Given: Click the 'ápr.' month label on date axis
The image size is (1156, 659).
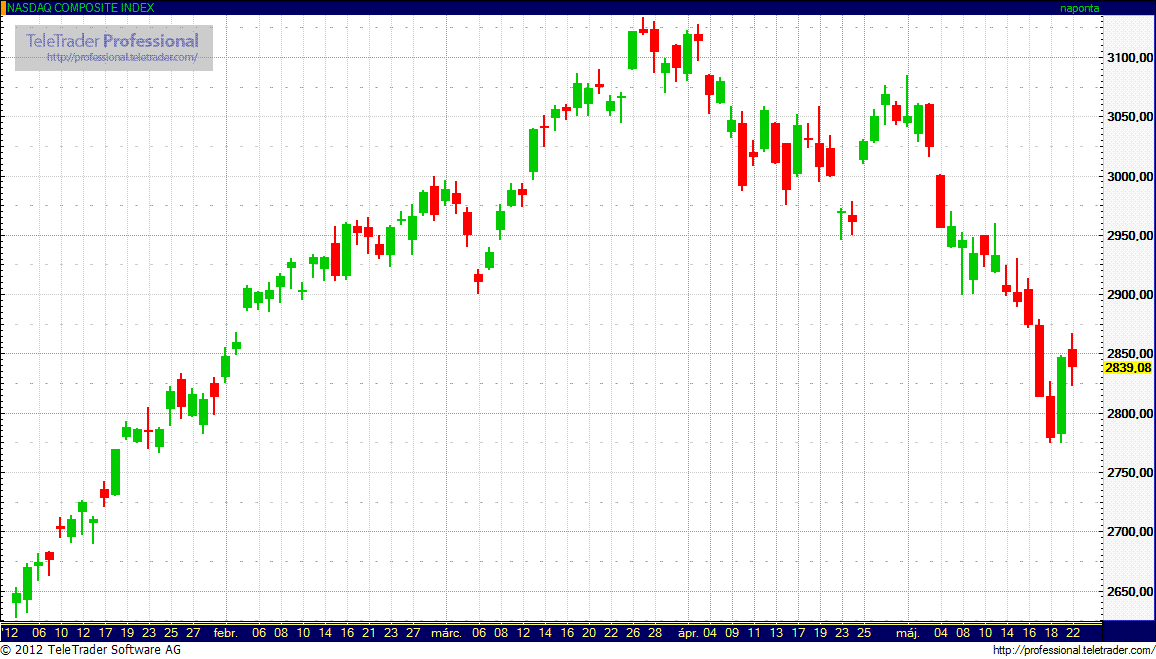Looking at the screenshot, I should (x=687, y=632).
